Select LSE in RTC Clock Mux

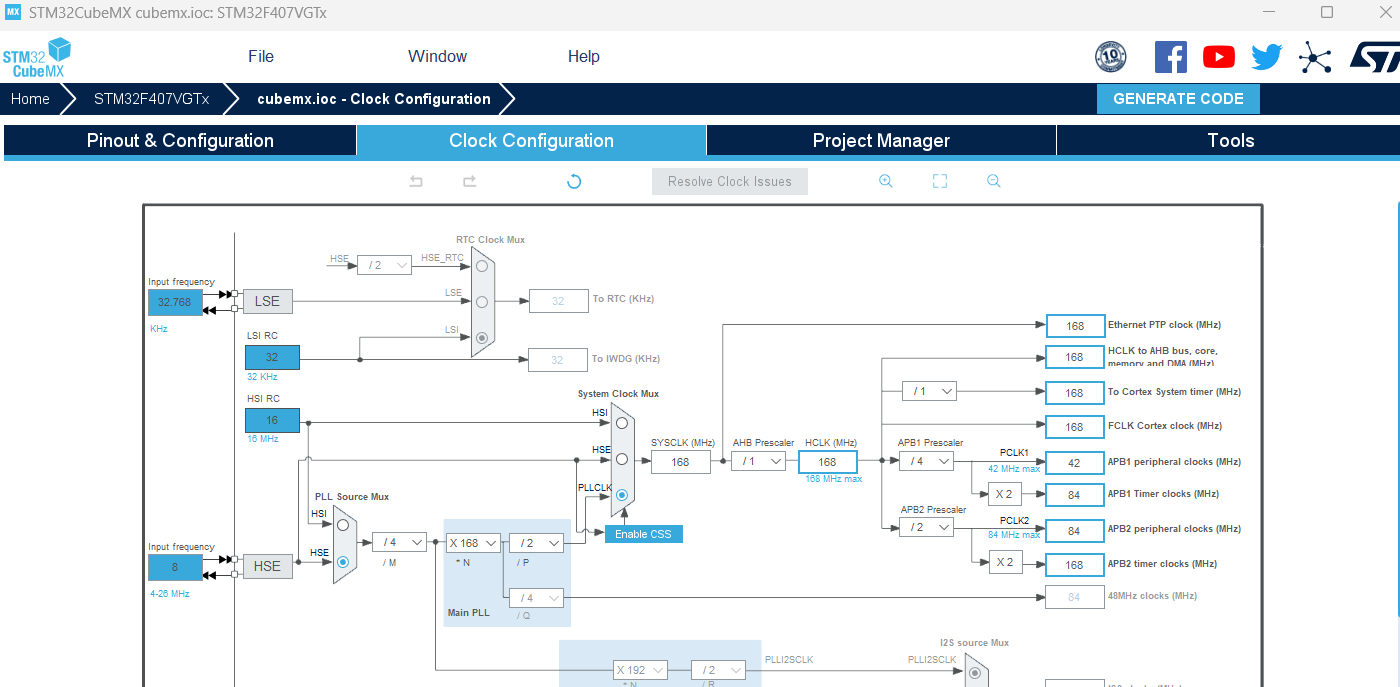[x=482, y=301]
